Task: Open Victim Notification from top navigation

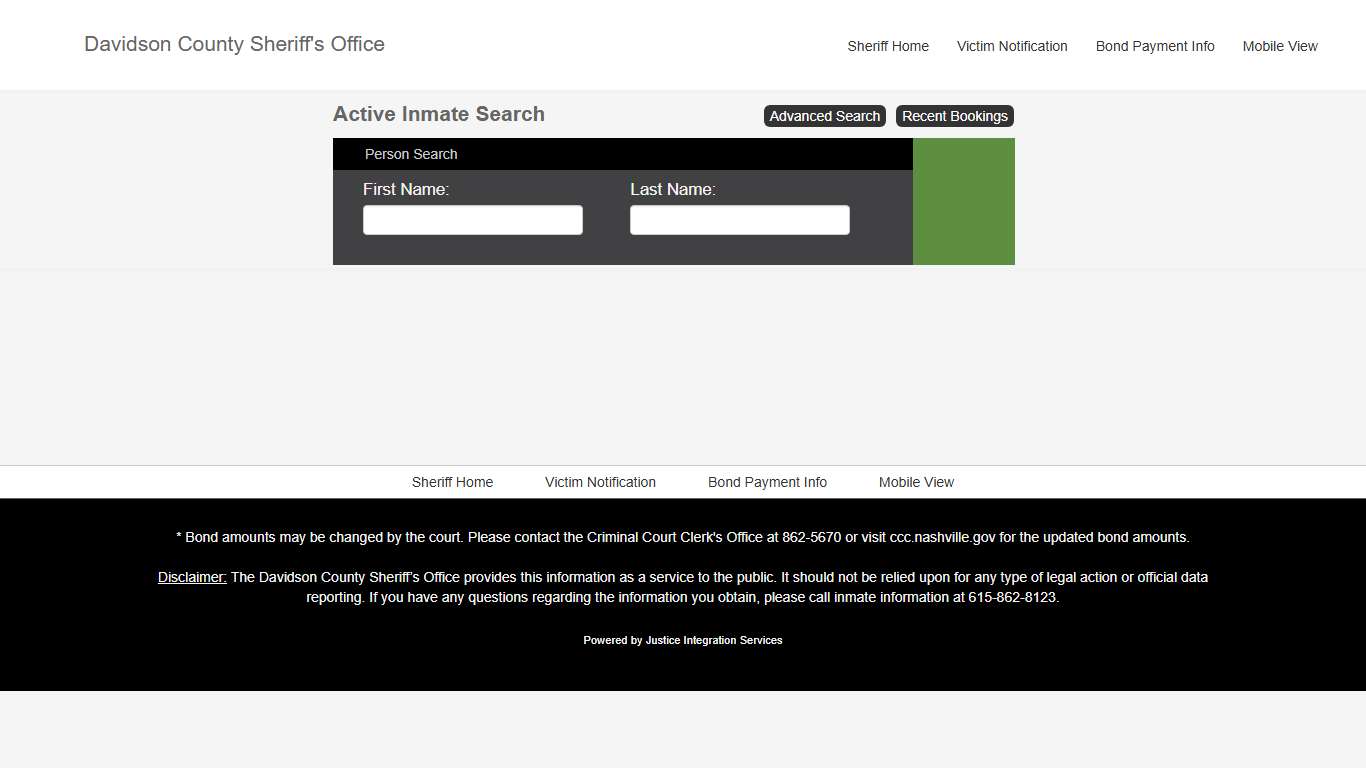Action: pyautogui.click(x=1012, y=46)
